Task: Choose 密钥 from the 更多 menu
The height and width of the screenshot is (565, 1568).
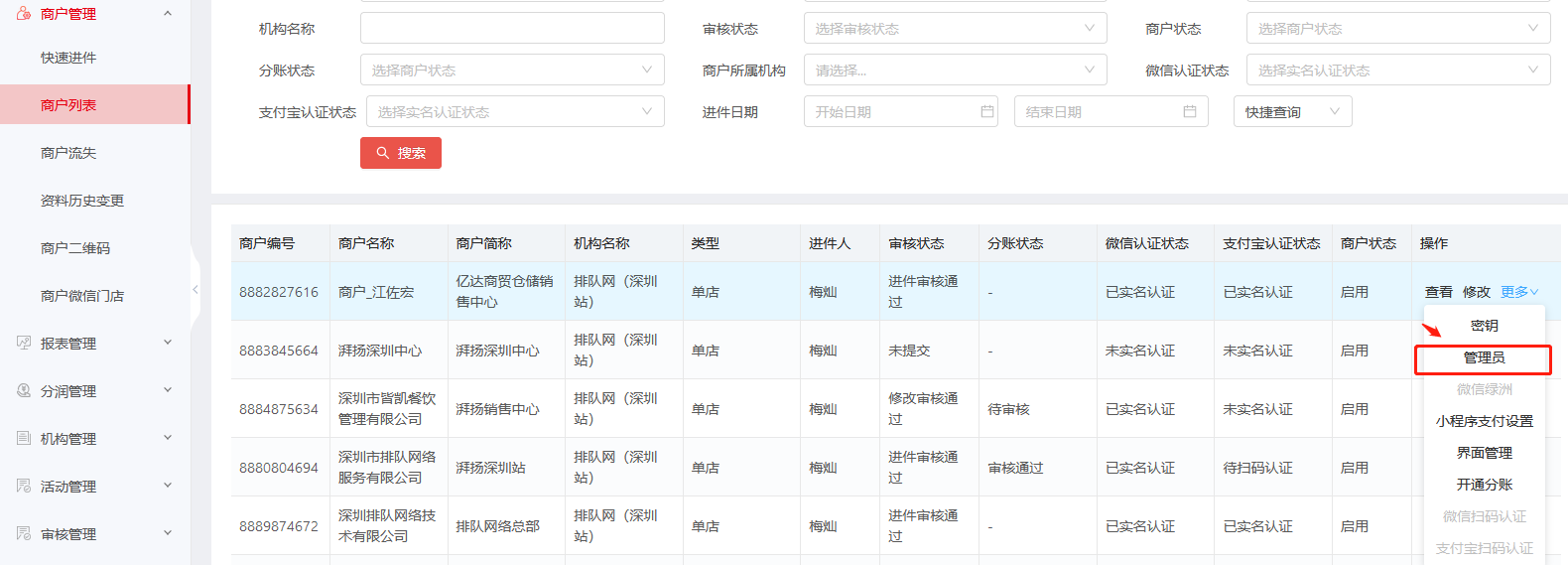Action: click(x=1485, y=326)
